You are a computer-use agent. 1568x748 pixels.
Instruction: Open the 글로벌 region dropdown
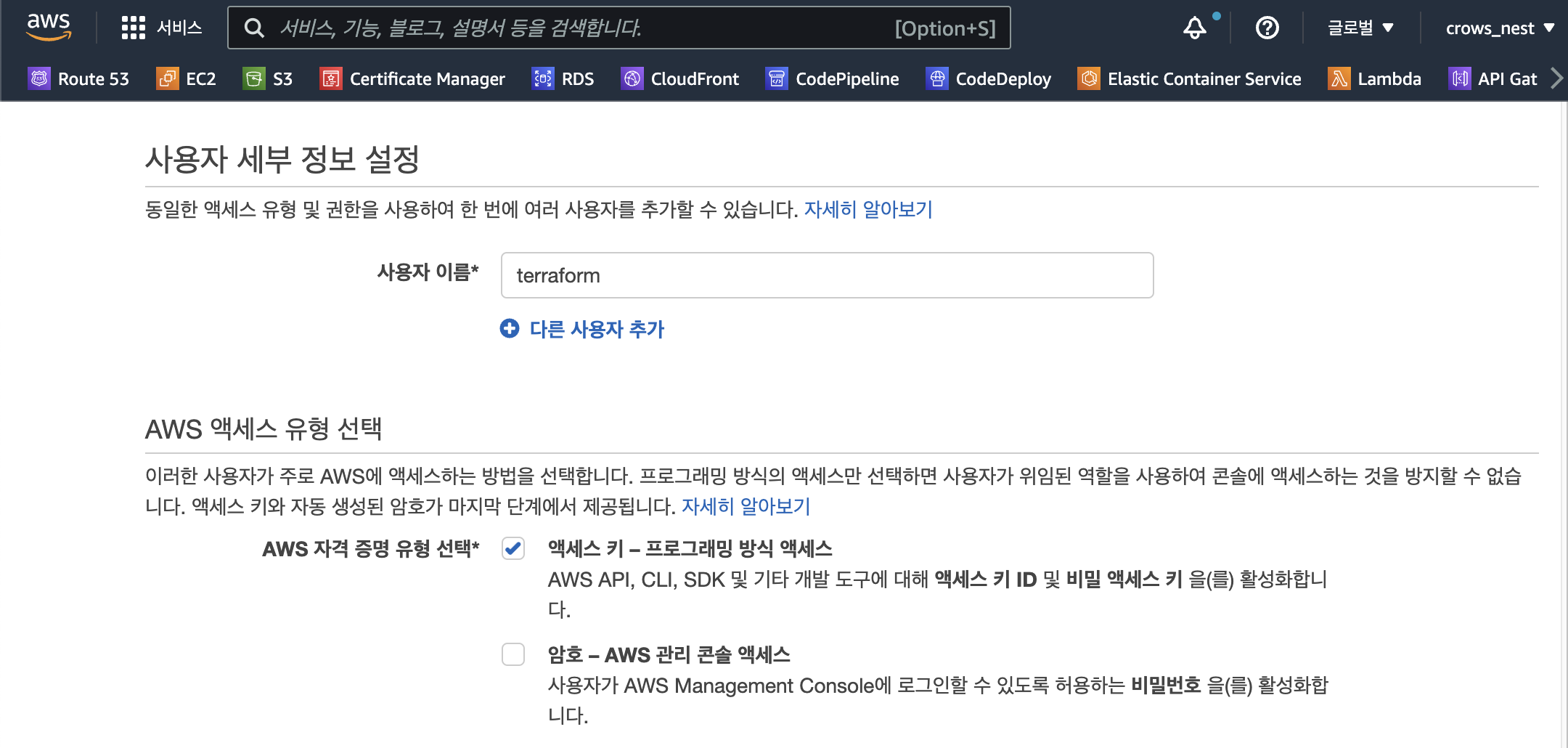click(1360, 28)
